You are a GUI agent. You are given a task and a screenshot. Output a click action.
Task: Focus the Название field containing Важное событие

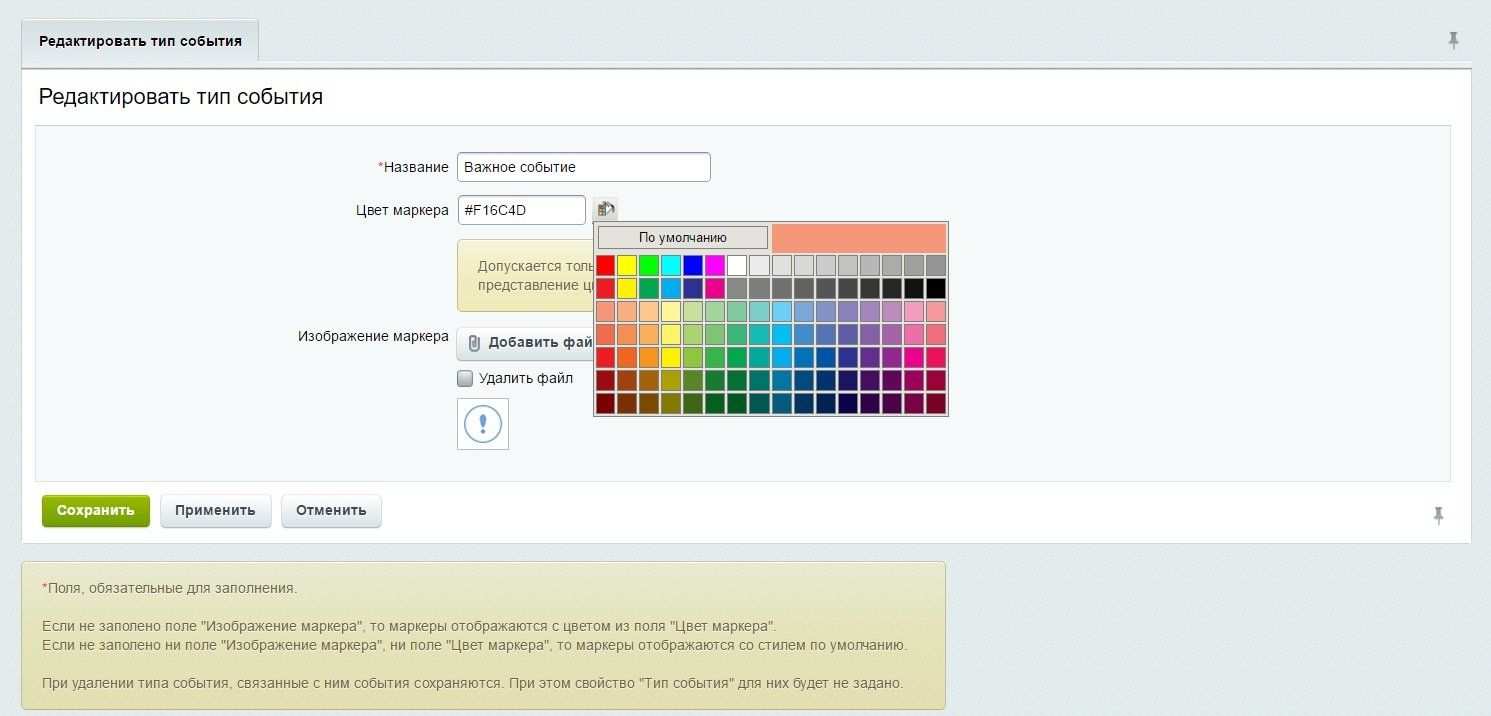click(584, 167)
